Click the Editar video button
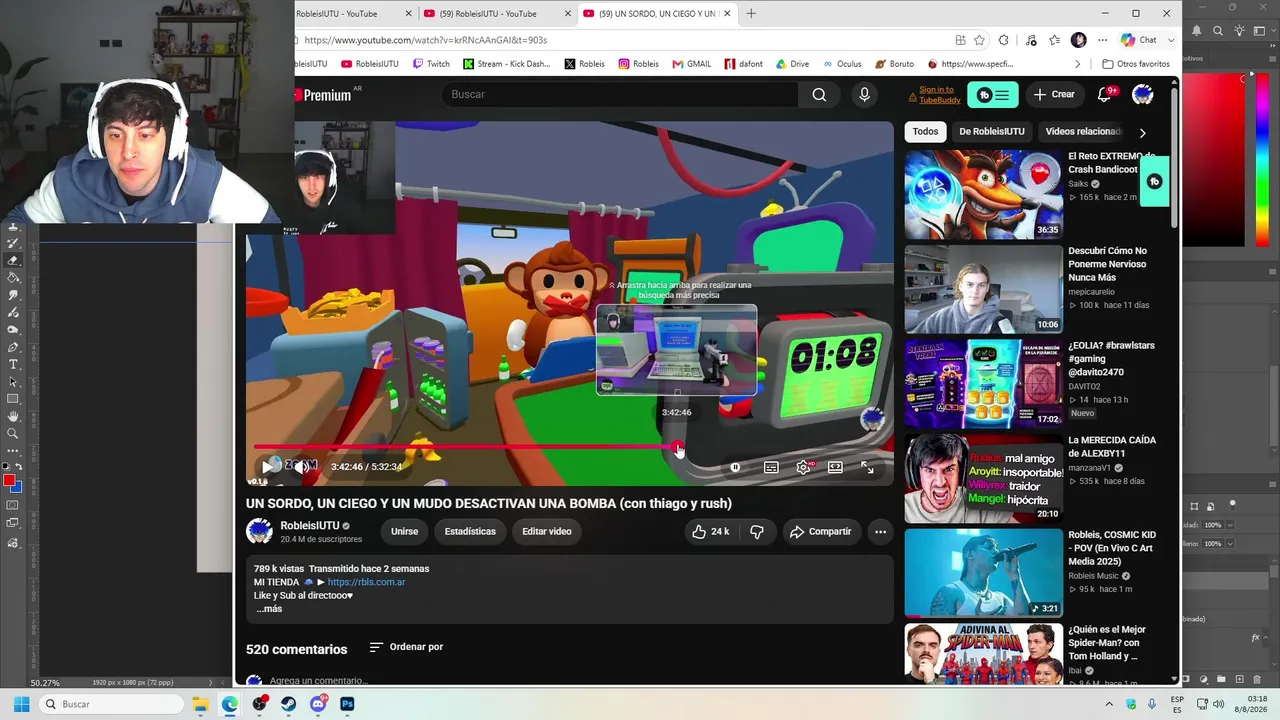1280x720 pixels. pos(546,532)
